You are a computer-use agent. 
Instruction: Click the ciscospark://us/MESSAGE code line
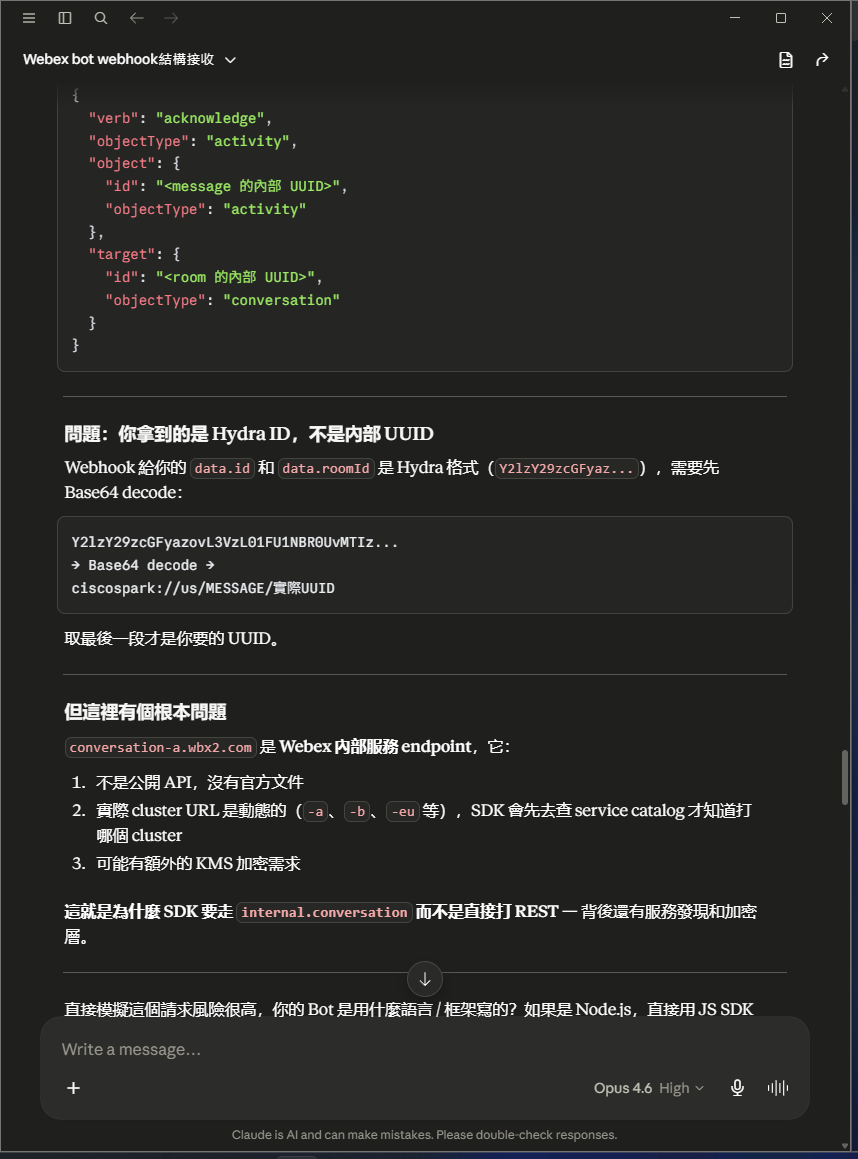[x=203, y=588]
